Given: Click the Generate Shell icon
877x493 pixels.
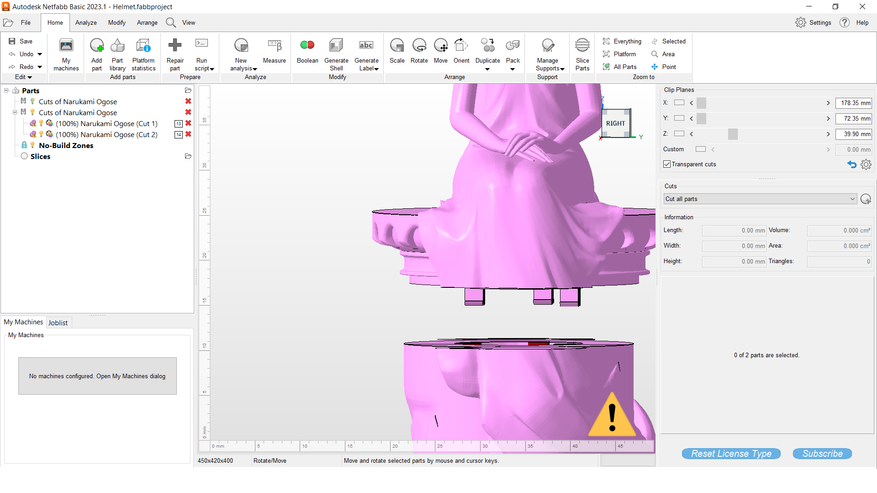Looking at the screenshot, I should (x=336, y=46).
